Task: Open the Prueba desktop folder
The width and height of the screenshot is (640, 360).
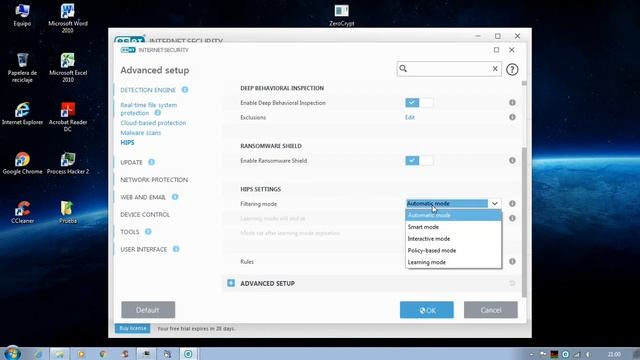Action: click(x=68, y=212)
